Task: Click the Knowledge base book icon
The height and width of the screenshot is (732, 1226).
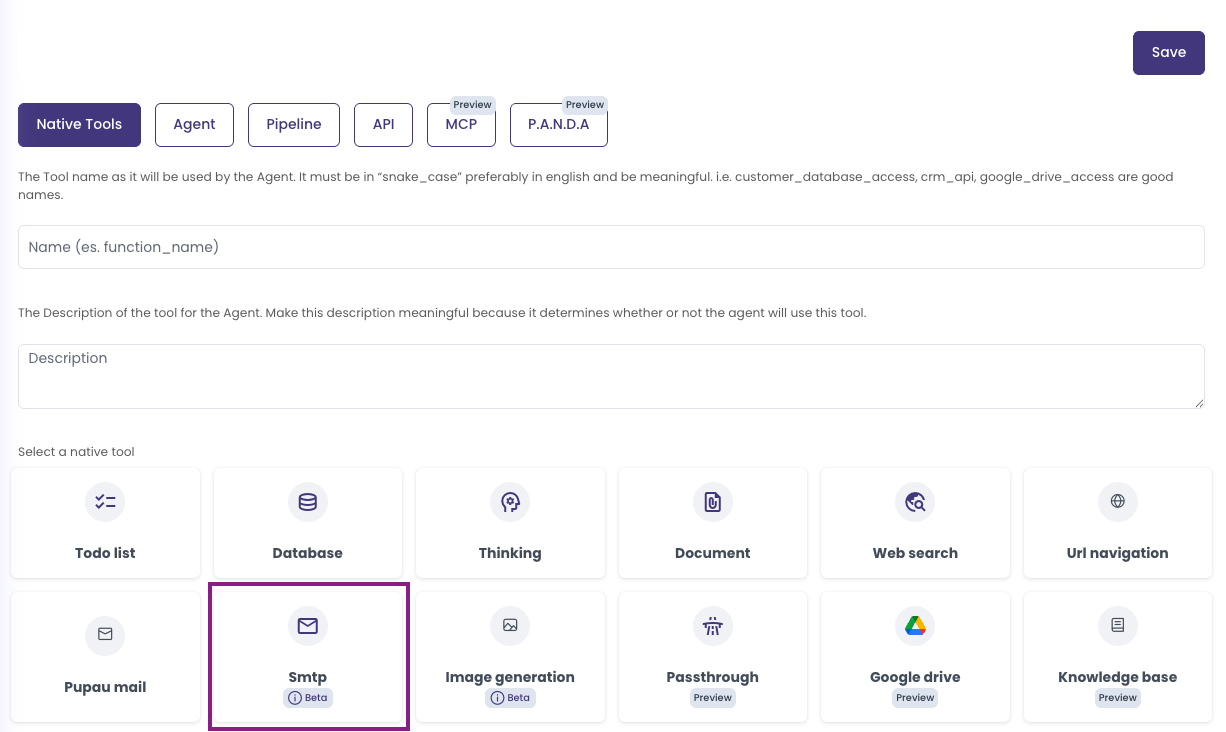Action: (1118, 626)
